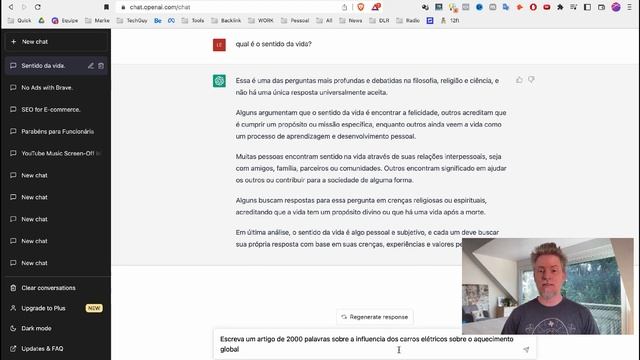Open the Radio bookmarks folder
This screenshot has width=640, height=360.
(x=408, y=20)
